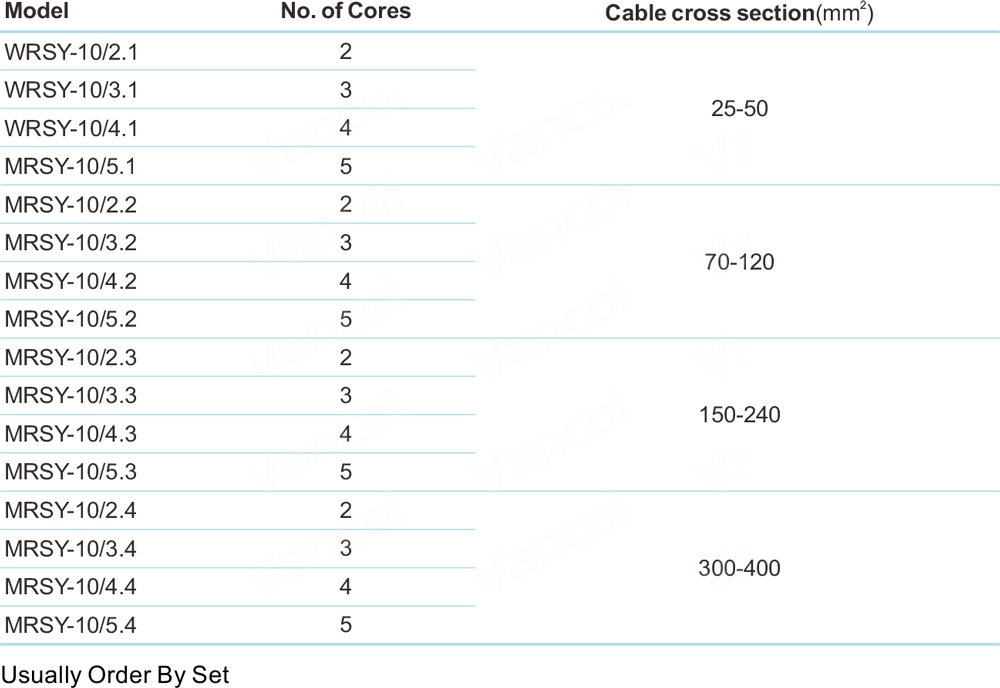1000x688 pixels.
Task: Select model WRSY-10/4.1 cell
Action: coord(71,128)
